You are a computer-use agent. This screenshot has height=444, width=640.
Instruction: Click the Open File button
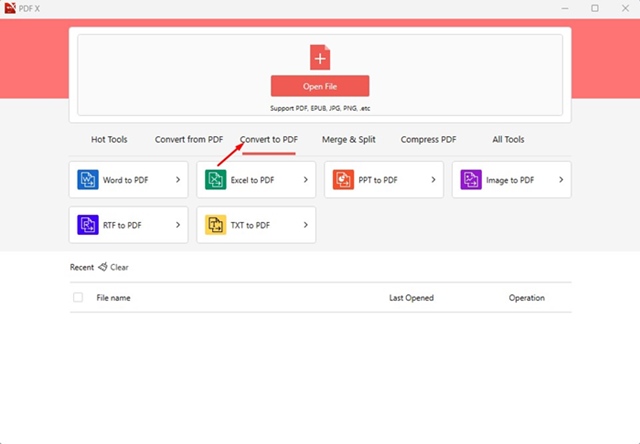click(320, 86)
